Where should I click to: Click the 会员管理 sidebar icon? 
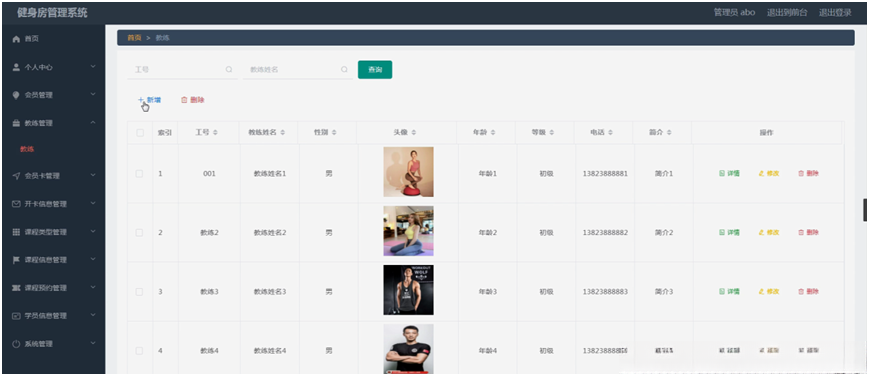click(x=16, y=95)
